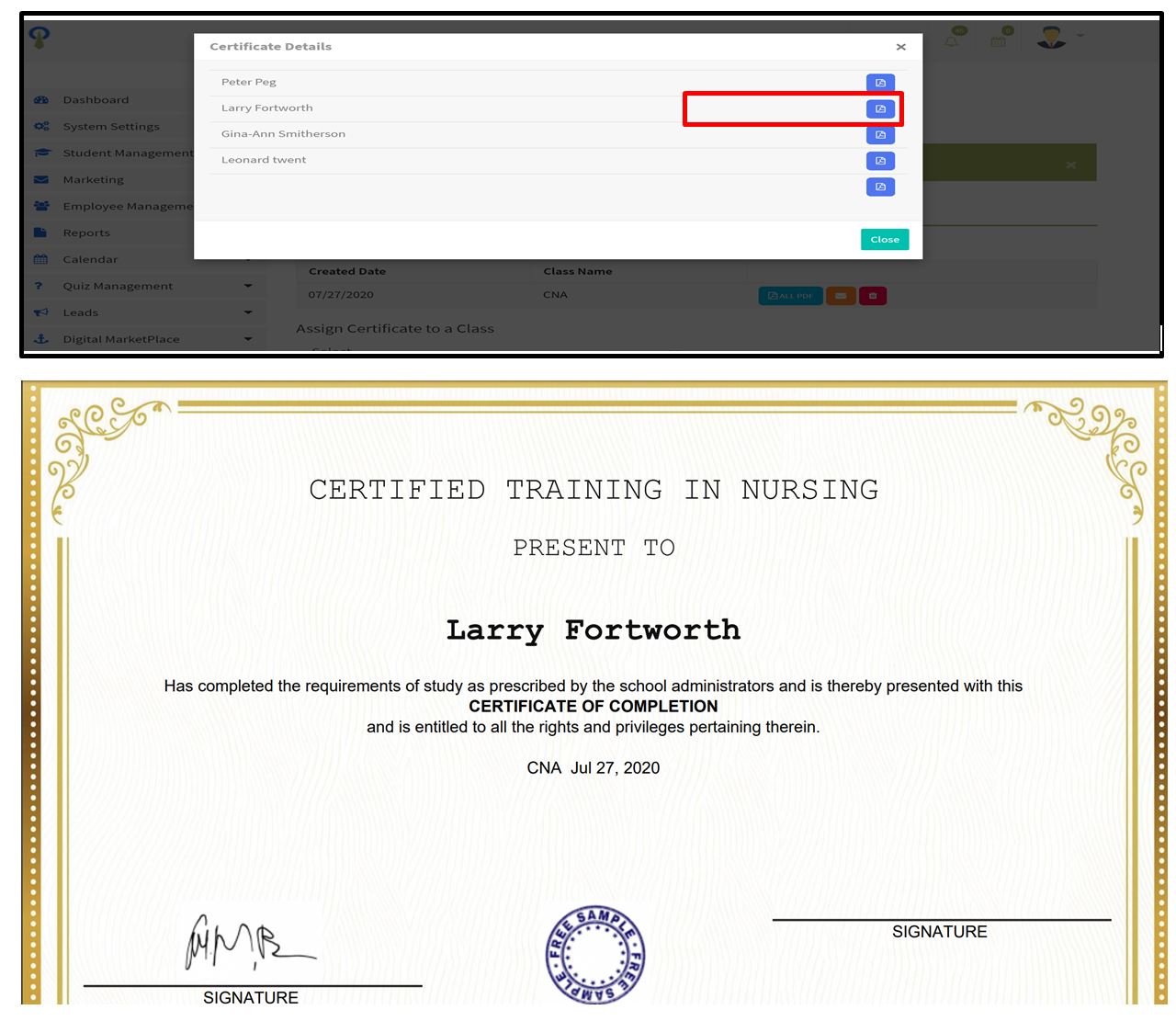The width and height of the screenshot is (1176, 1021).
Task: Click the ALL PDF button
Action: click(790, 296)
